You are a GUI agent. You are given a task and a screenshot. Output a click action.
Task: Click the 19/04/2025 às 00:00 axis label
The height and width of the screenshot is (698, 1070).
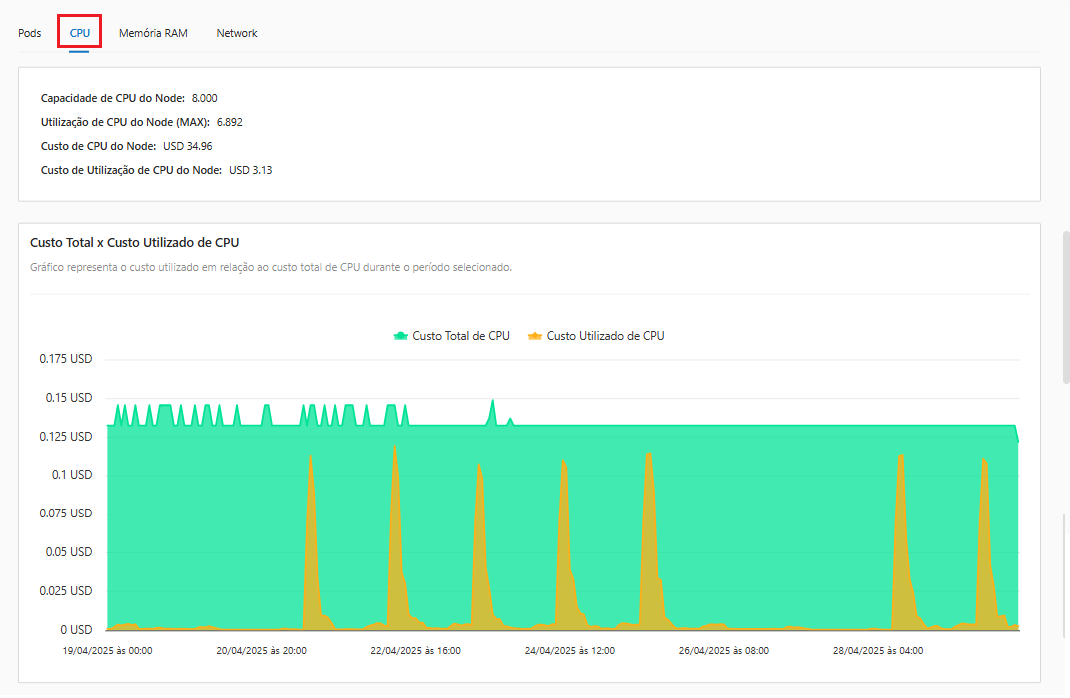coord(107,650)
